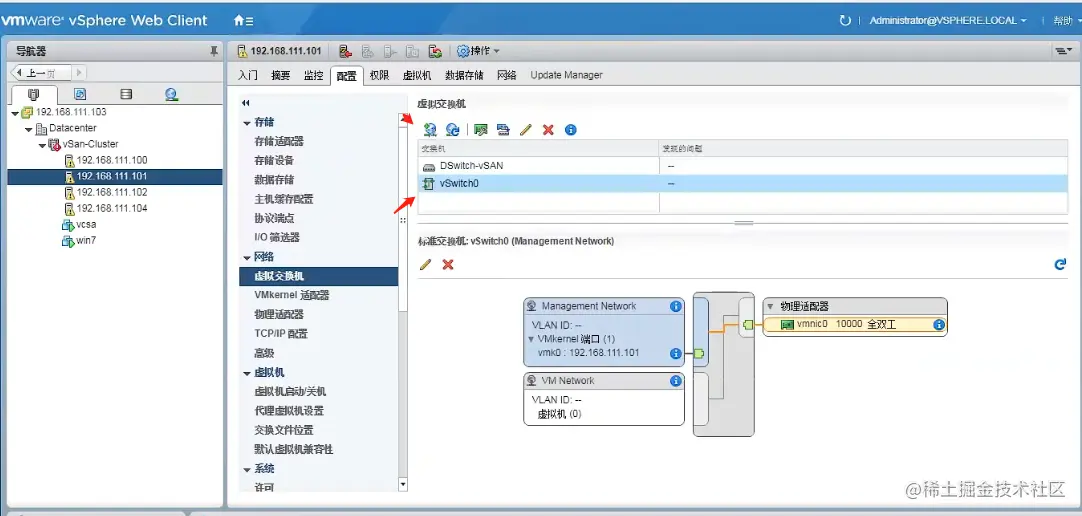Collapse the 192.168.111.103 tree node
Viewport: 1082px width, 516px height.
coord(15,112)
